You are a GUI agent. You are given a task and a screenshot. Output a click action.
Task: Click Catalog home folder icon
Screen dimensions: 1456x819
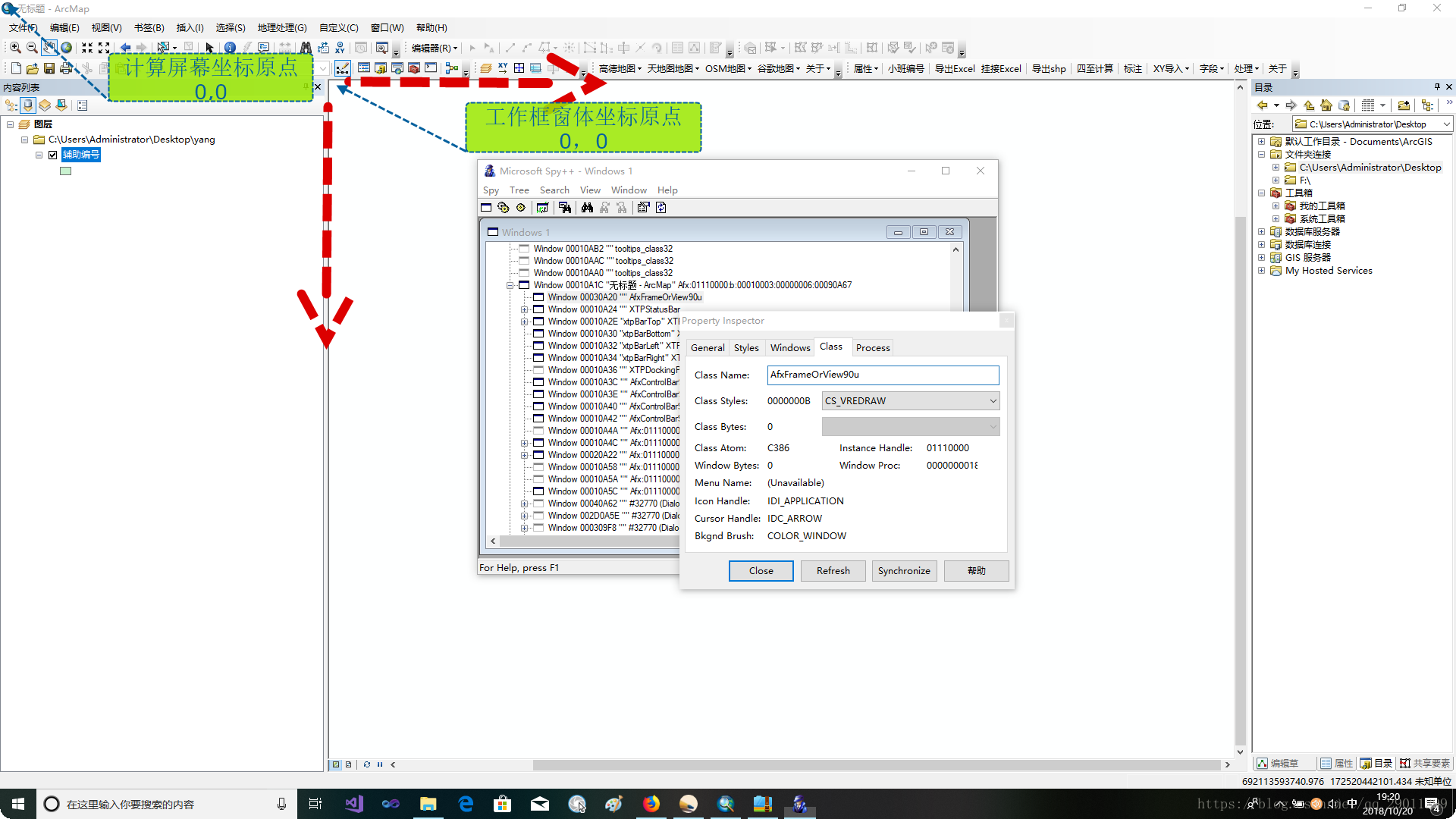[1326, 105]
